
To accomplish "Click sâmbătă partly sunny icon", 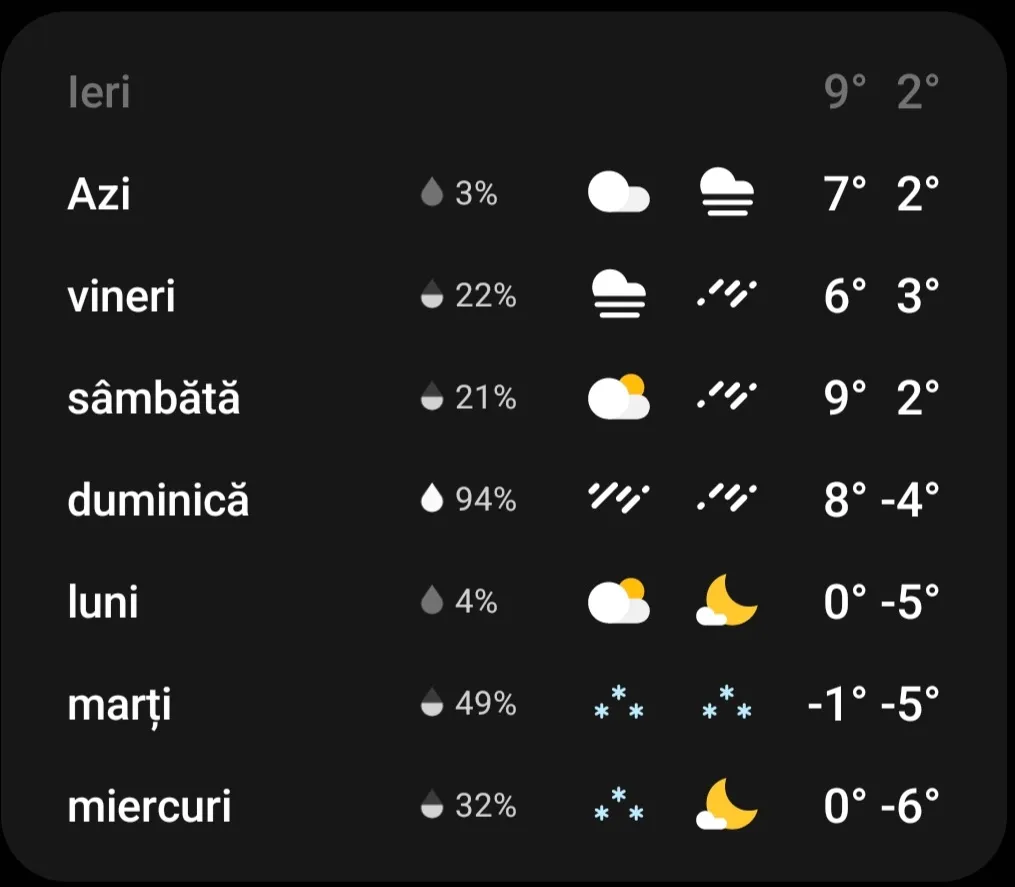I will click(618, 398).
